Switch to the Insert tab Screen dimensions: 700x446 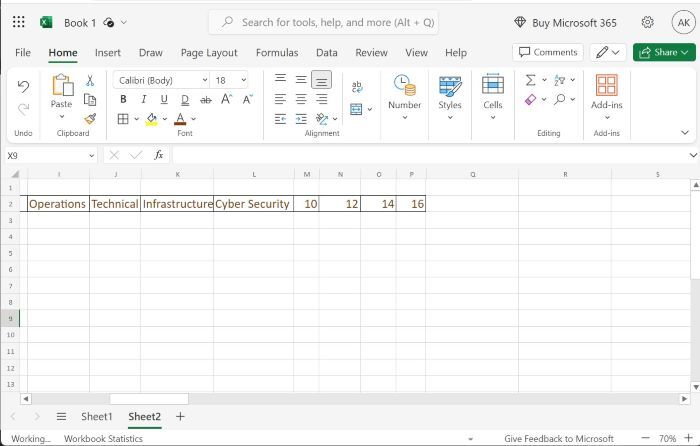pos(108,52)
